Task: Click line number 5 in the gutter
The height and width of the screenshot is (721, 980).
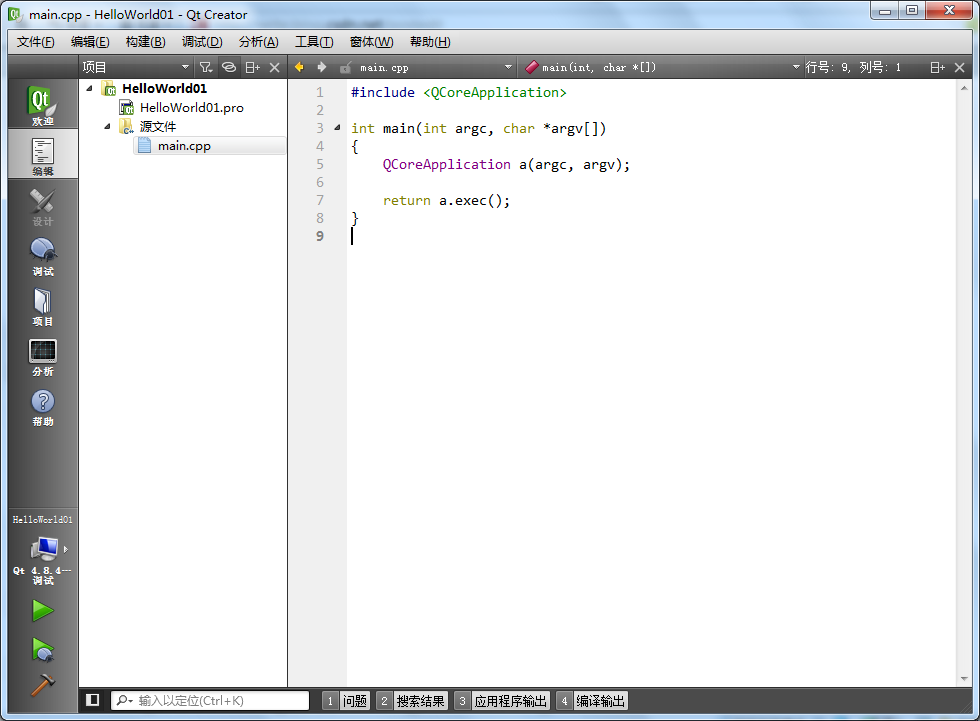Action: tap(319, 164)
